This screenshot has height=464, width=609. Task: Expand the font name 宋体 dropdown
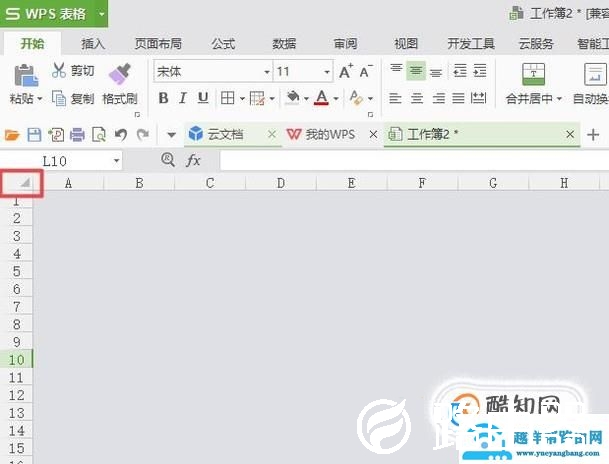click(266, 72)
